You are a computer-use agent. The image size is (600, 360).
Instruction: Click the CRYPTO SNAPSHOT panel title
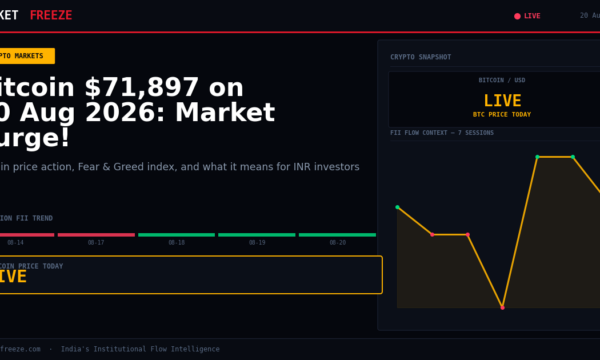pos(421,57)
